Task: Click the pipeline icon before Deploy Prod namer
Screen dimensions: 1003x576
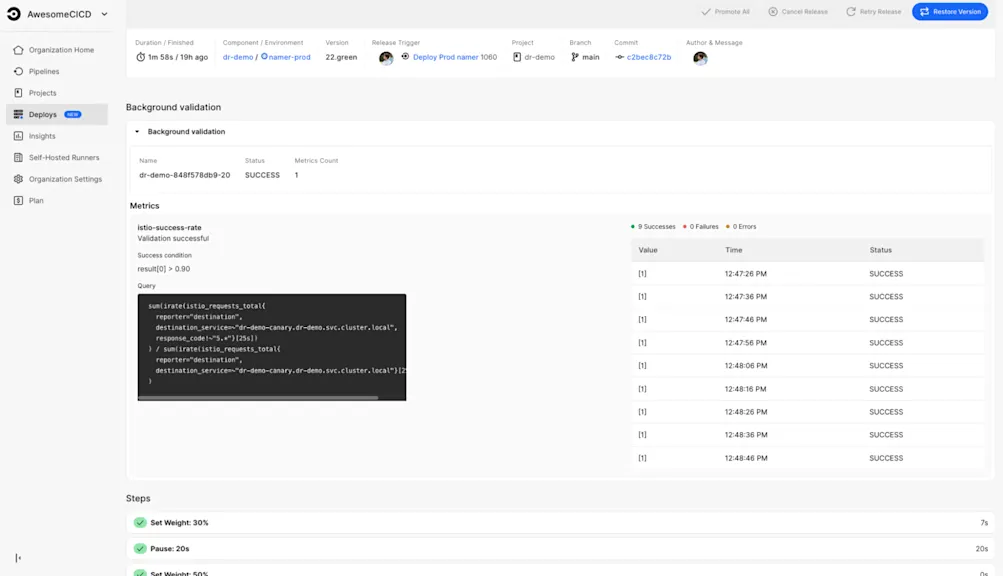Action: (405, 56)
